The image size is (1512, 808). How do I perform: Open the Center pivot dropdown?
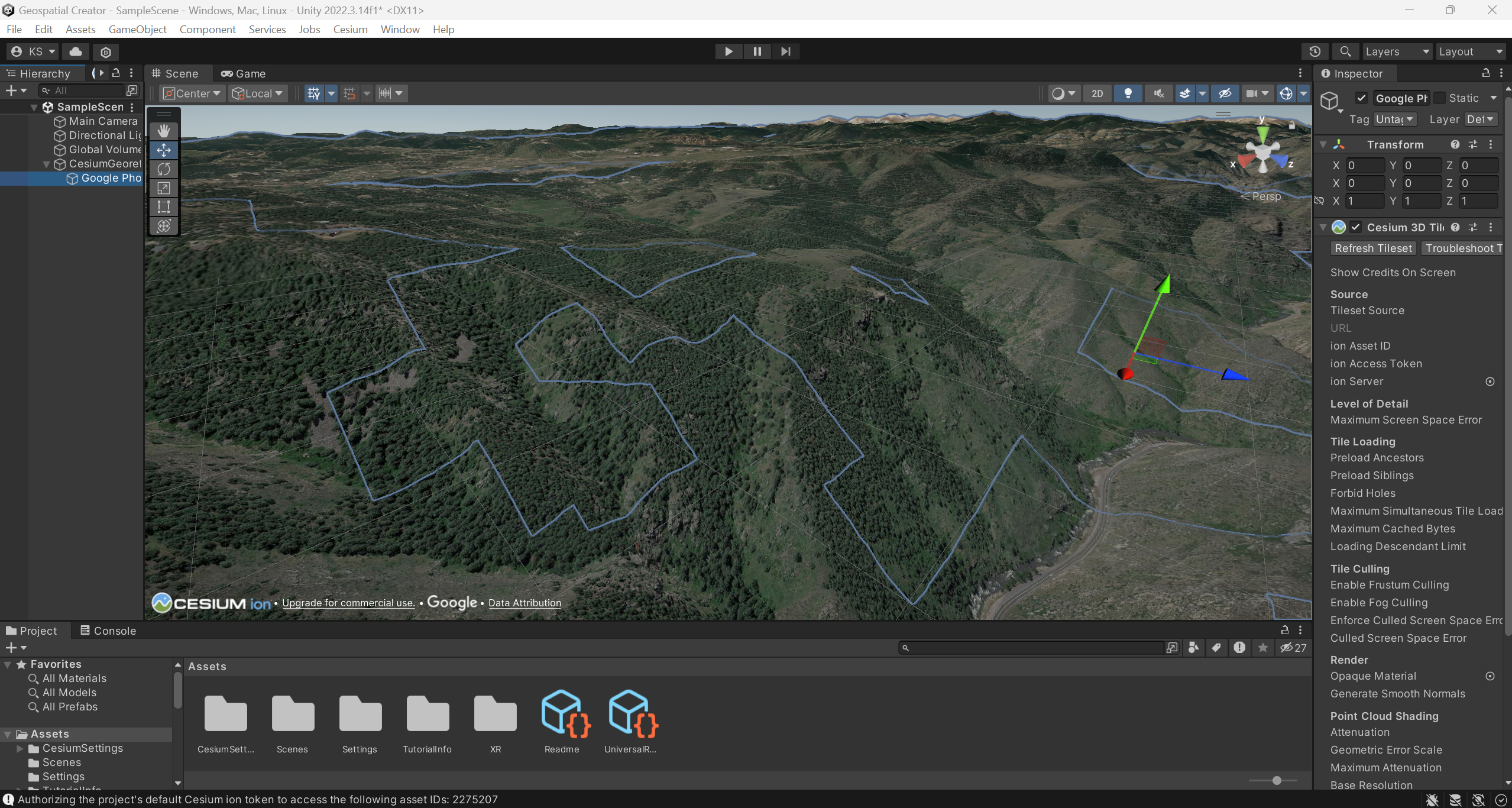[192, 93]
